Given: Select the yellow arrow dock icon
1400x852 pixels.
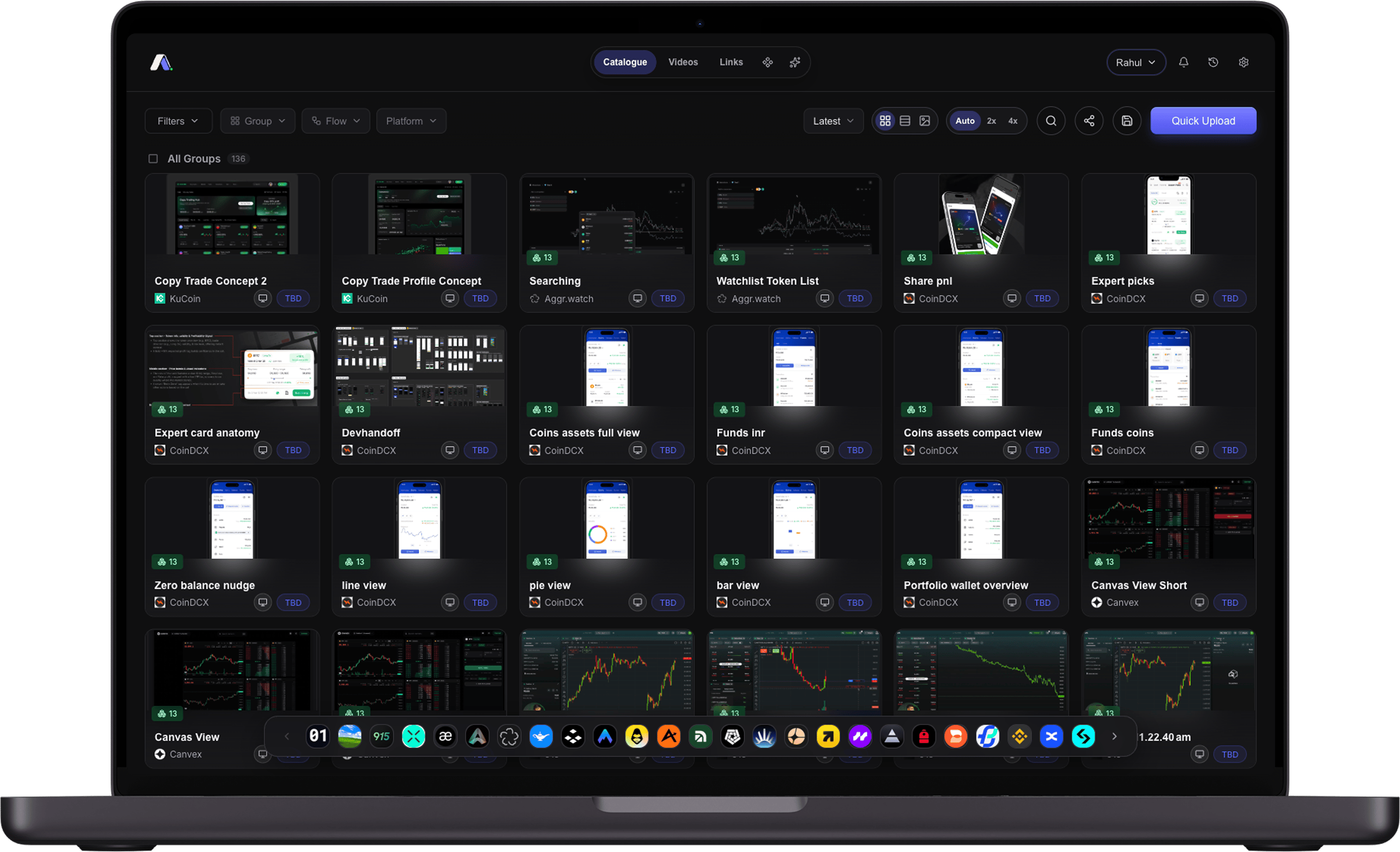Looking at the screenshot, I should click(828, 736).
